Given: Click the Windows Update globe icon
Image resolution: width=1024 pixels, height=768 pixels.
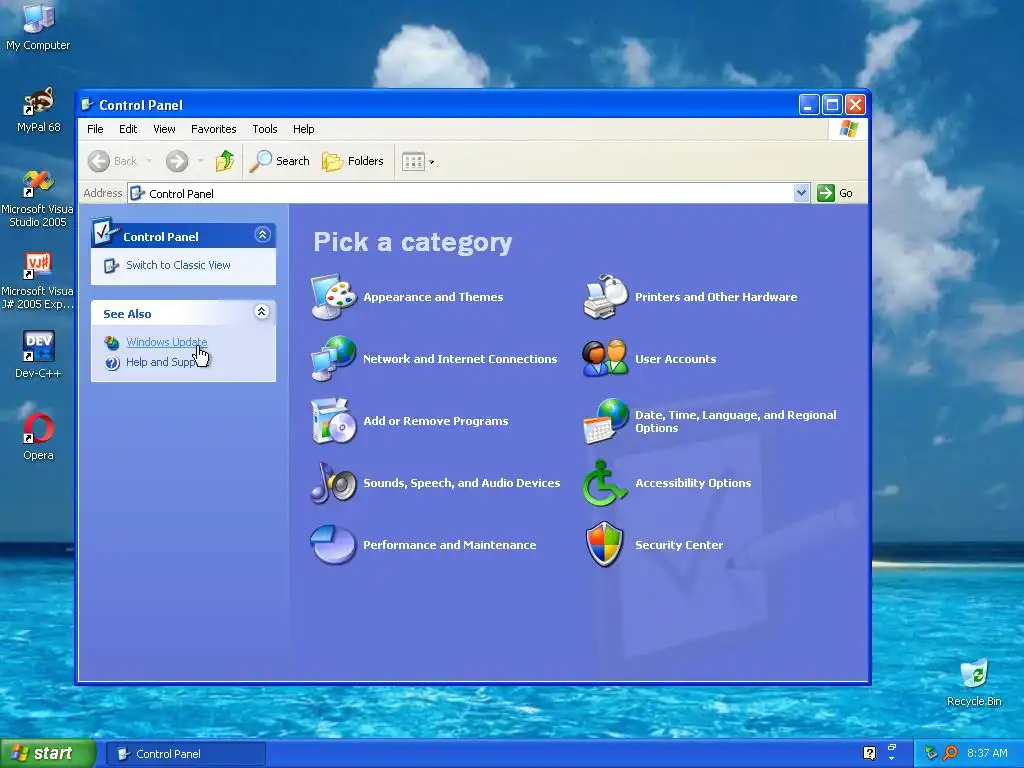Looking at the screenshot, I should point(112,342).
